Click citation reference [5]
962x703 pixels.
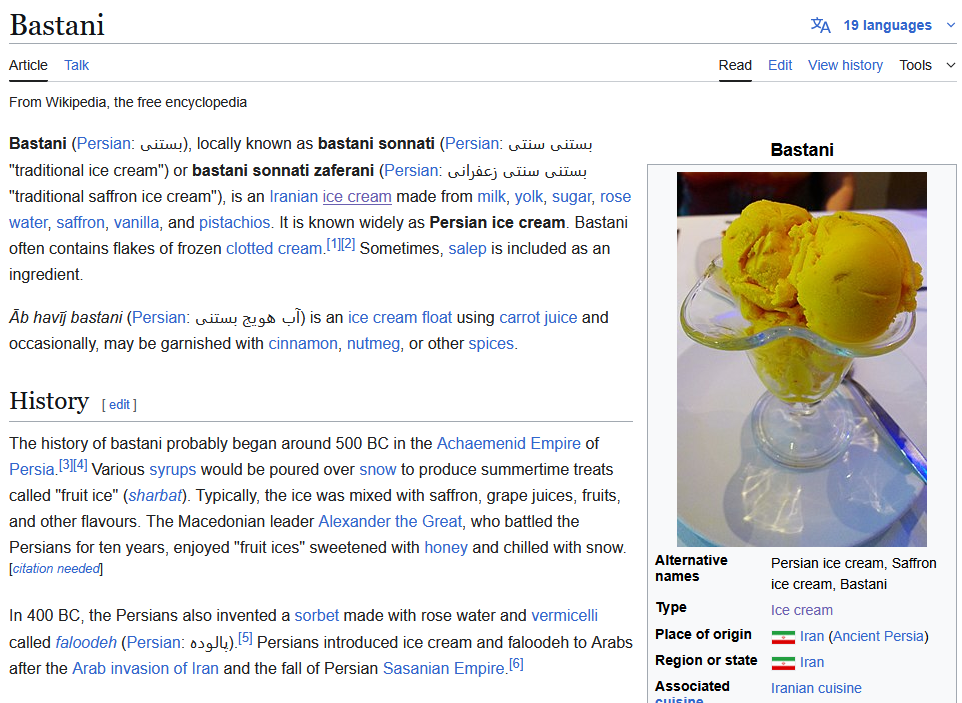click(245, 638)
